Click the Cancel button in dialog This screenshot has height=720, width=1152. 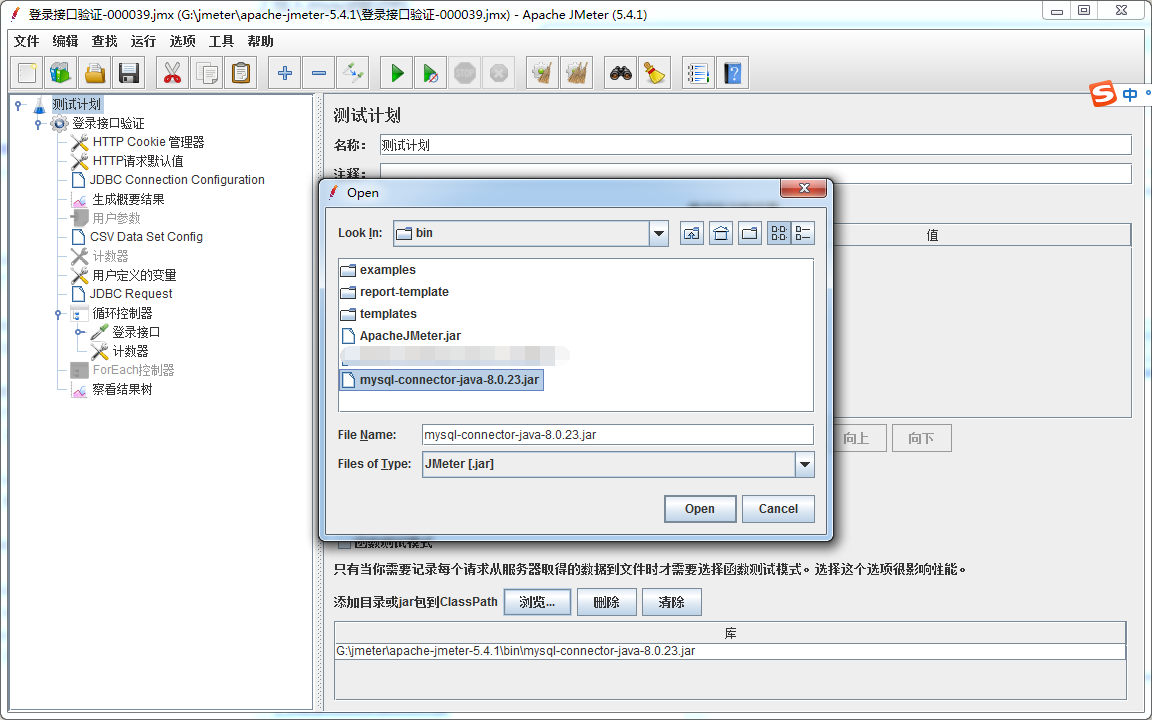pos(778,508)
